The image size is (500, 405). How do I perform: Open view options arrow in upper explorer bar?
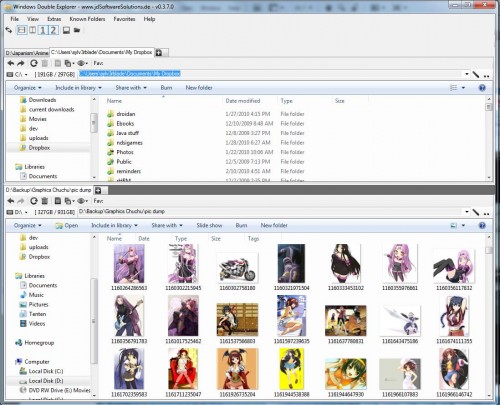click(463, 88)
